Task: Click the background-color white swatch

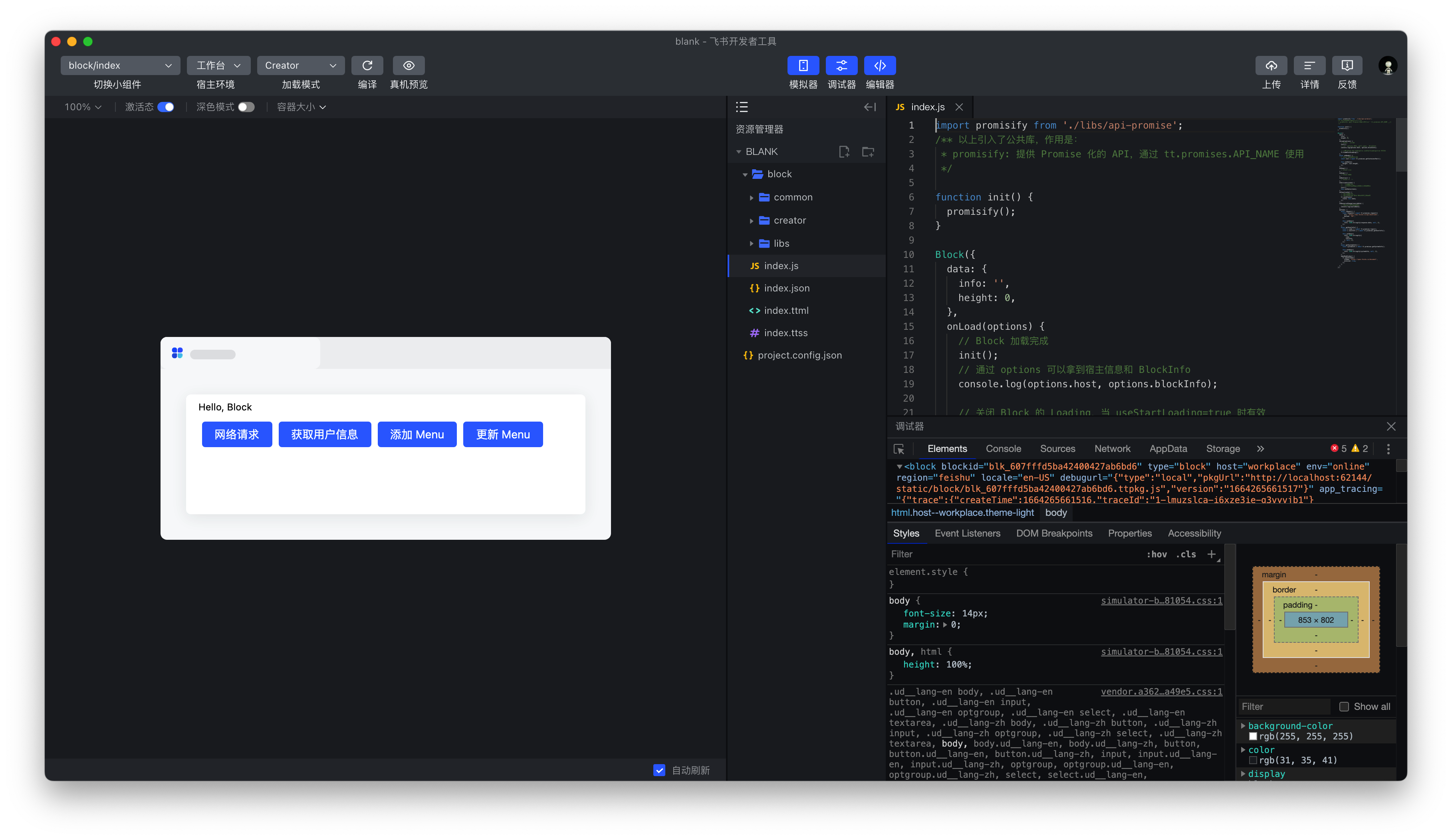Action: (1253, 736)
